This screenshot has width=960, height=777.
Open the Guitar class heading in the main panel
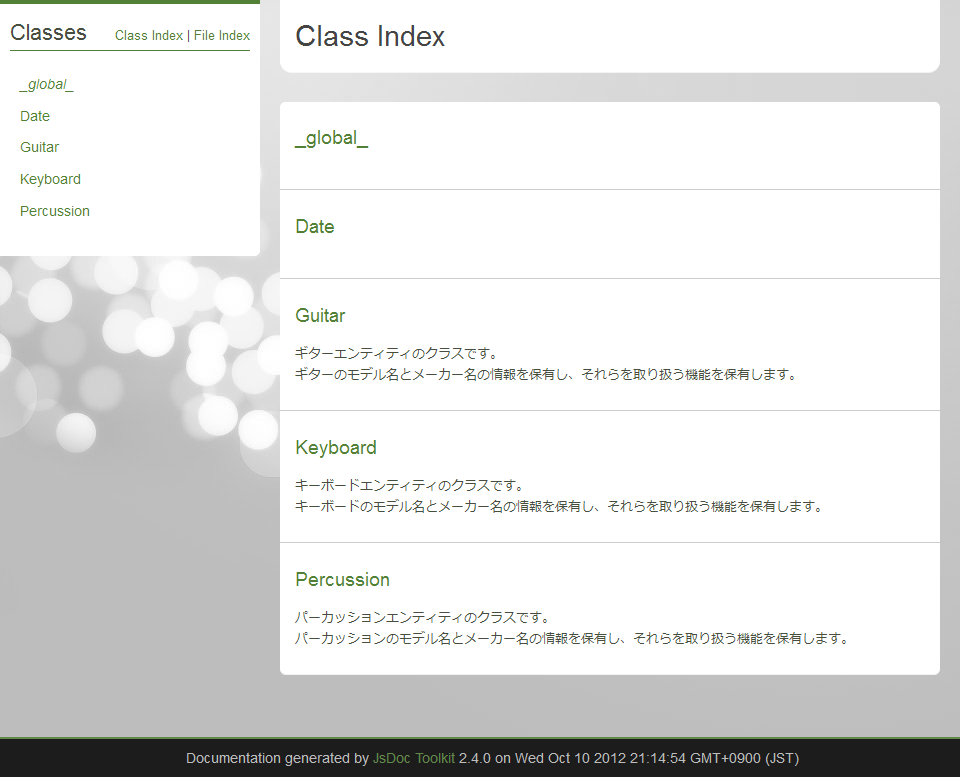[320, 315]
